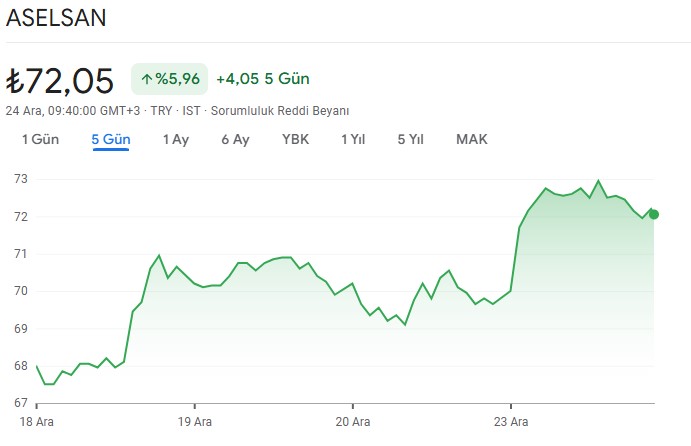691x446 pixels.
Task: Click the ASELSAN stock title
Action: click(56, 18)
